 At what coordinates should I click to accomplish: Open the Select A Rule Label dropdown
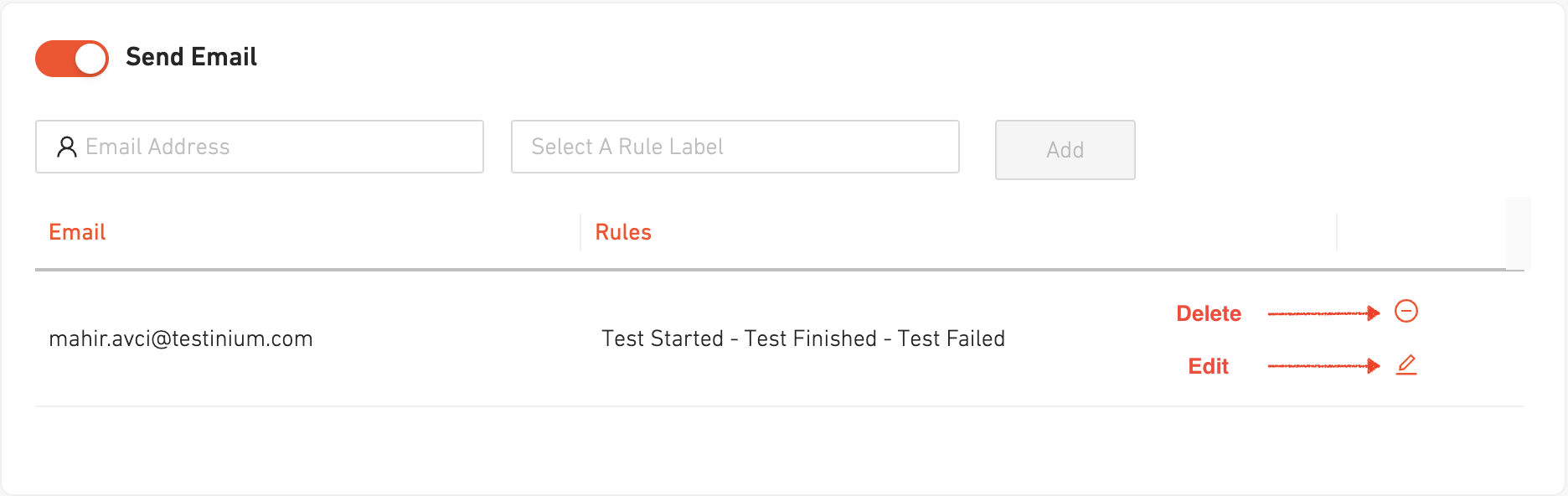point(735,147)
